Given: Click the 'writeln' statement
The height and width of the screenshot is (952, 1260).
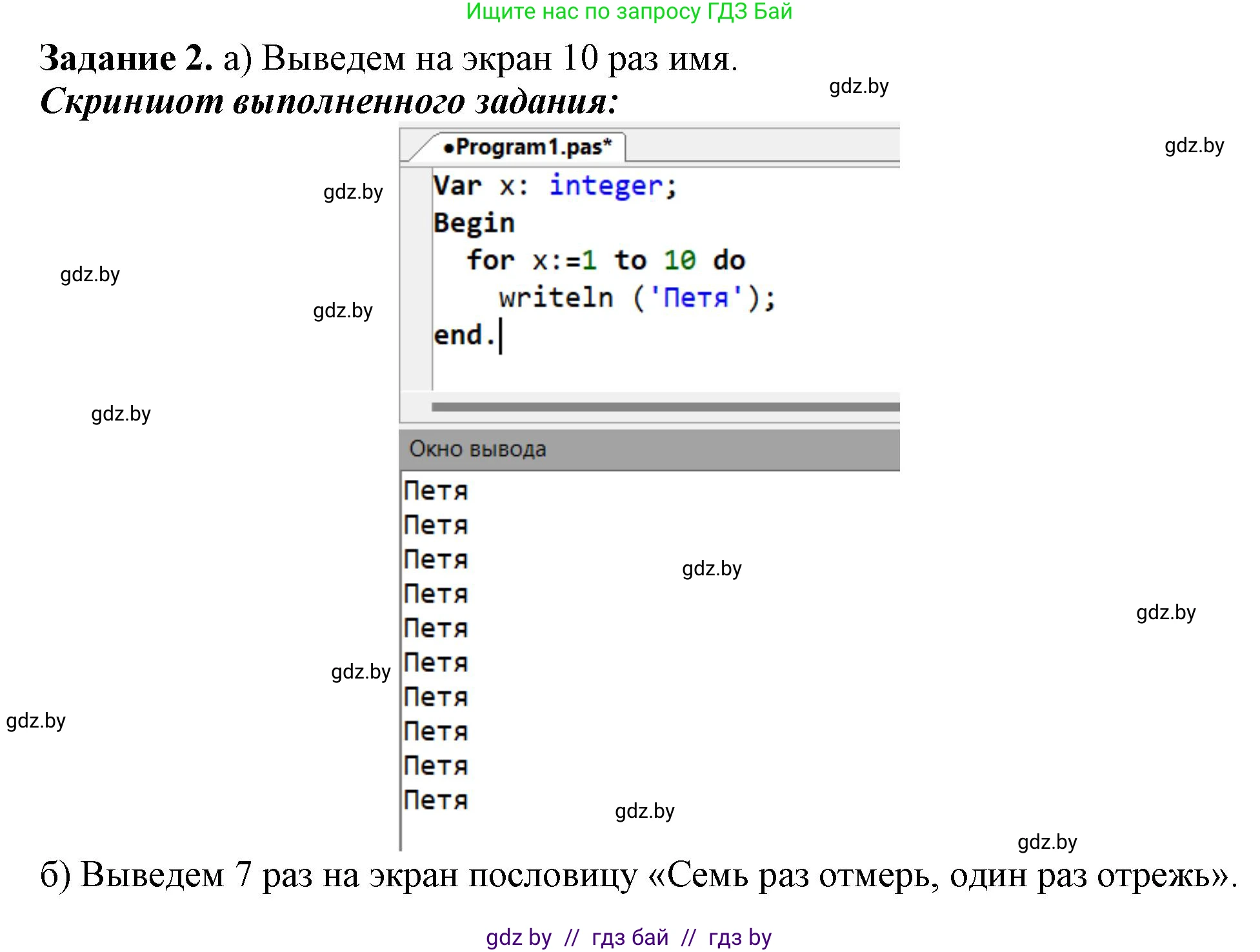Looking at the screenshot, I should click(556, 298).
